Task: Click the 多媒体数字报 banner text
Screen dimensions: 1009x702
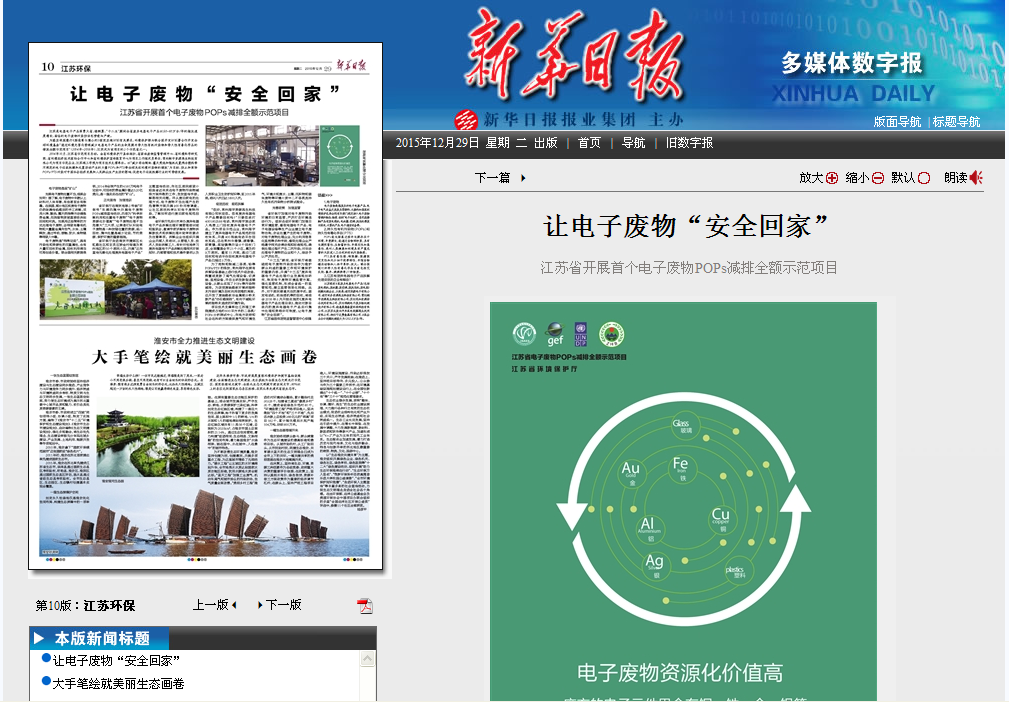Action: 852,63
